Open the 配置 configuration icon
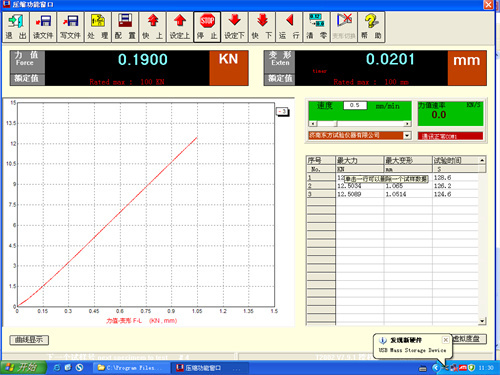Image resolution: width=500 pixels, height=375 pixels. pos(125,27)
